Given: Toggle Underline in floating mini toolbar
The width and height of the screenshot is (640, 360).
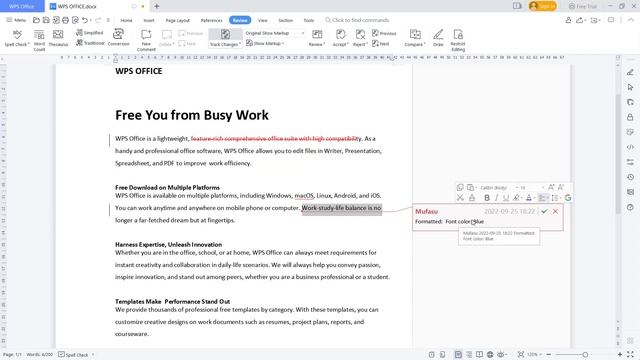Looking at the screenshot, I should 506,198.
